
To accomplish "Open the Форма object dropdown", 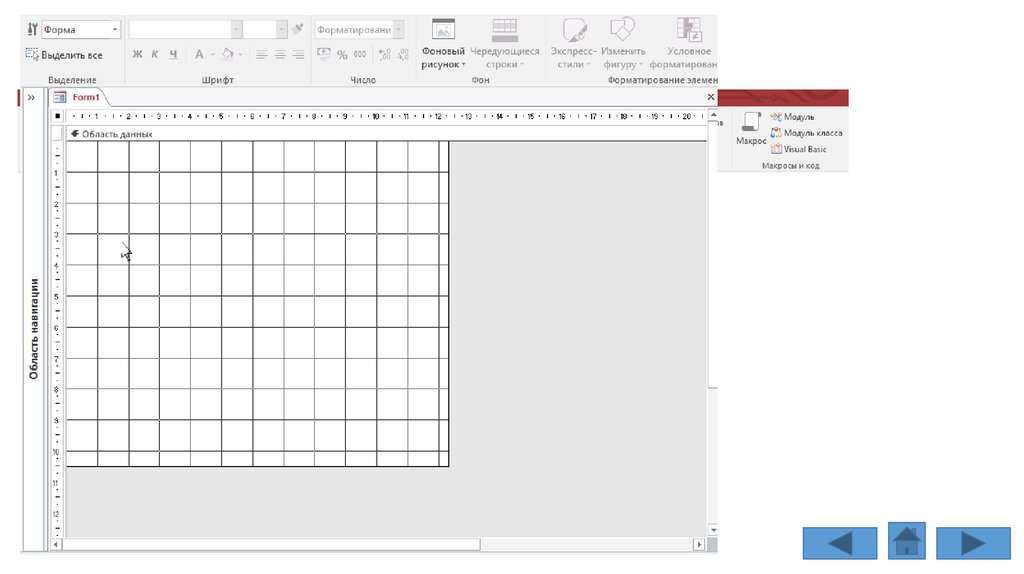I will 115,30.
